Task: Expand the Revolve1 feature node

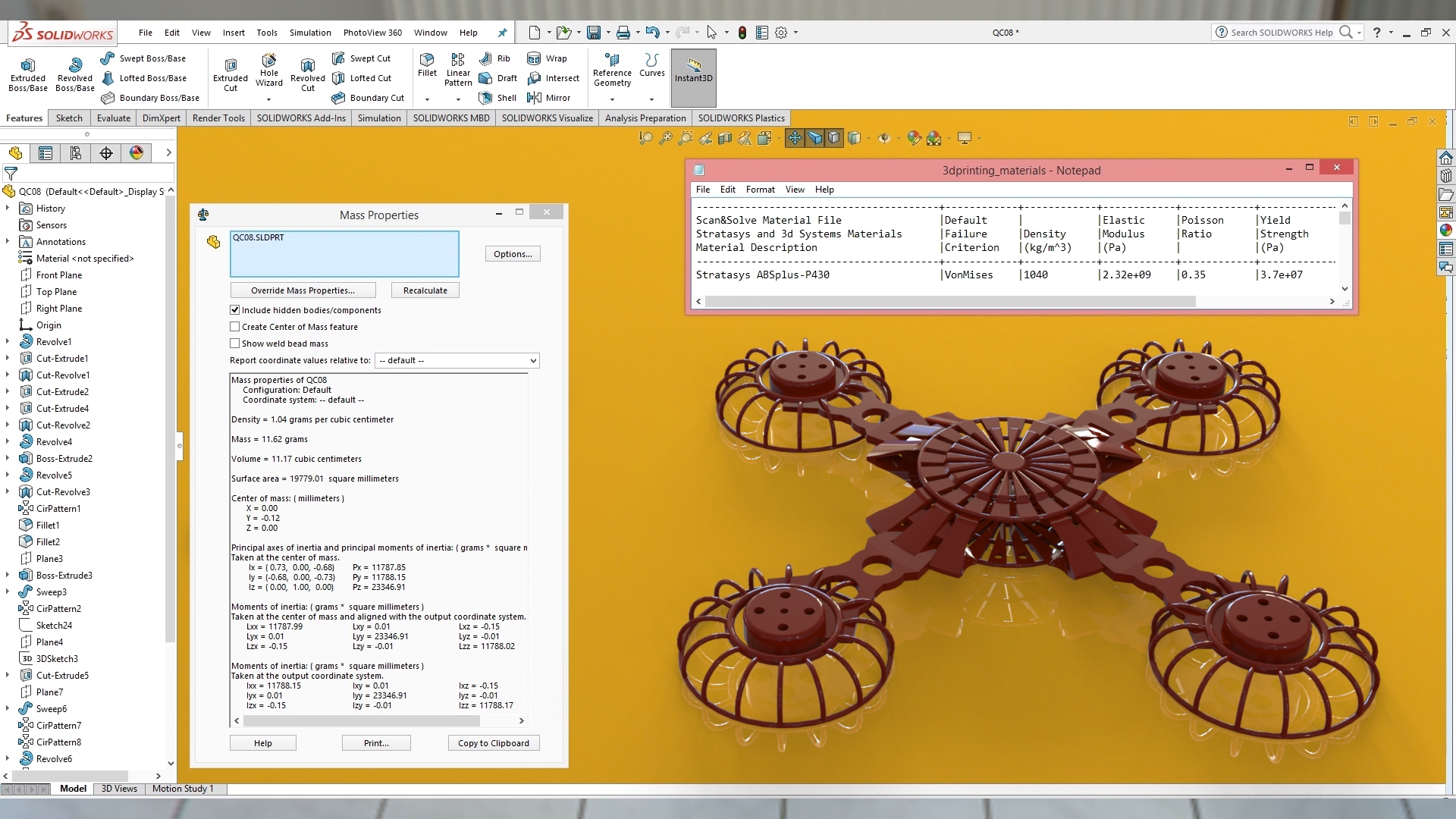Action: [x=8, y=342]
